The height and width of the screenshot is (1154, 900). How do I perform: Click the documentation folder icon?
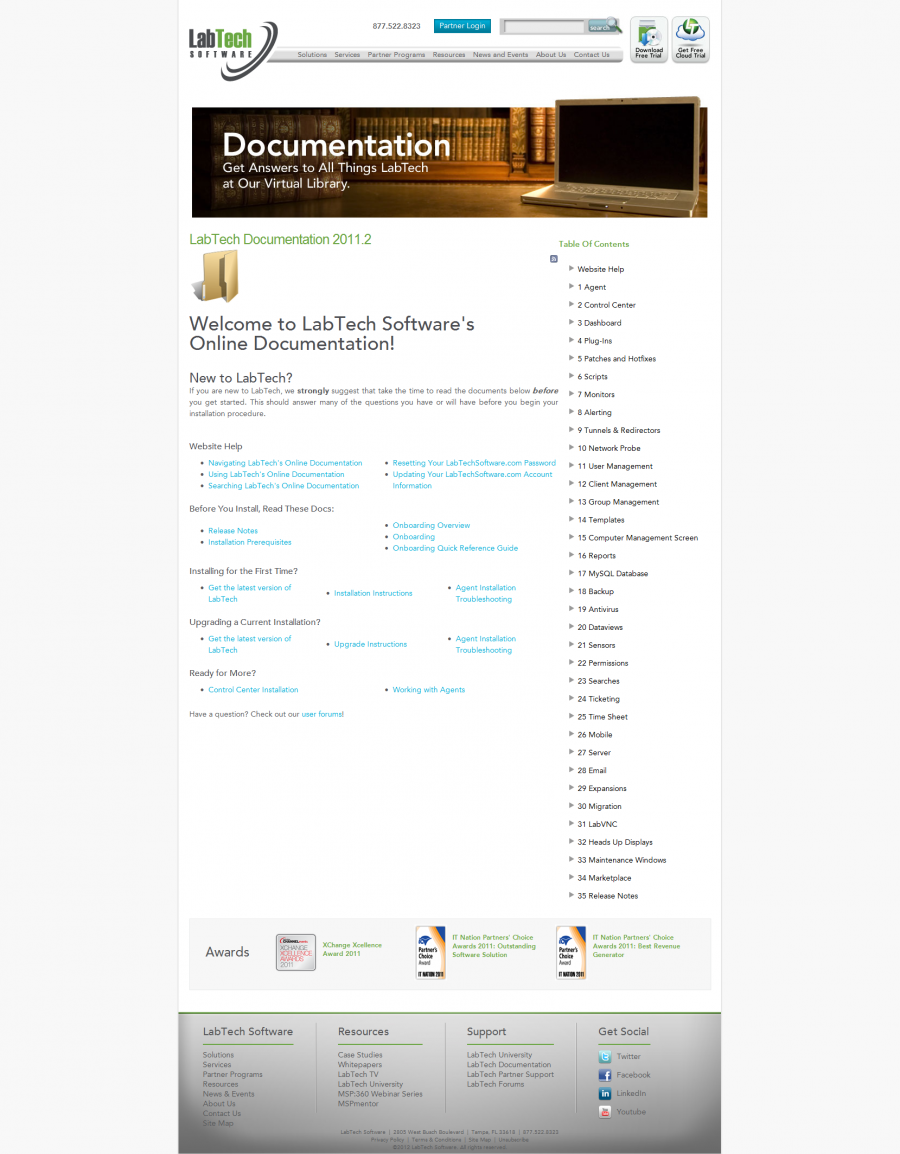tap(216, 276)
